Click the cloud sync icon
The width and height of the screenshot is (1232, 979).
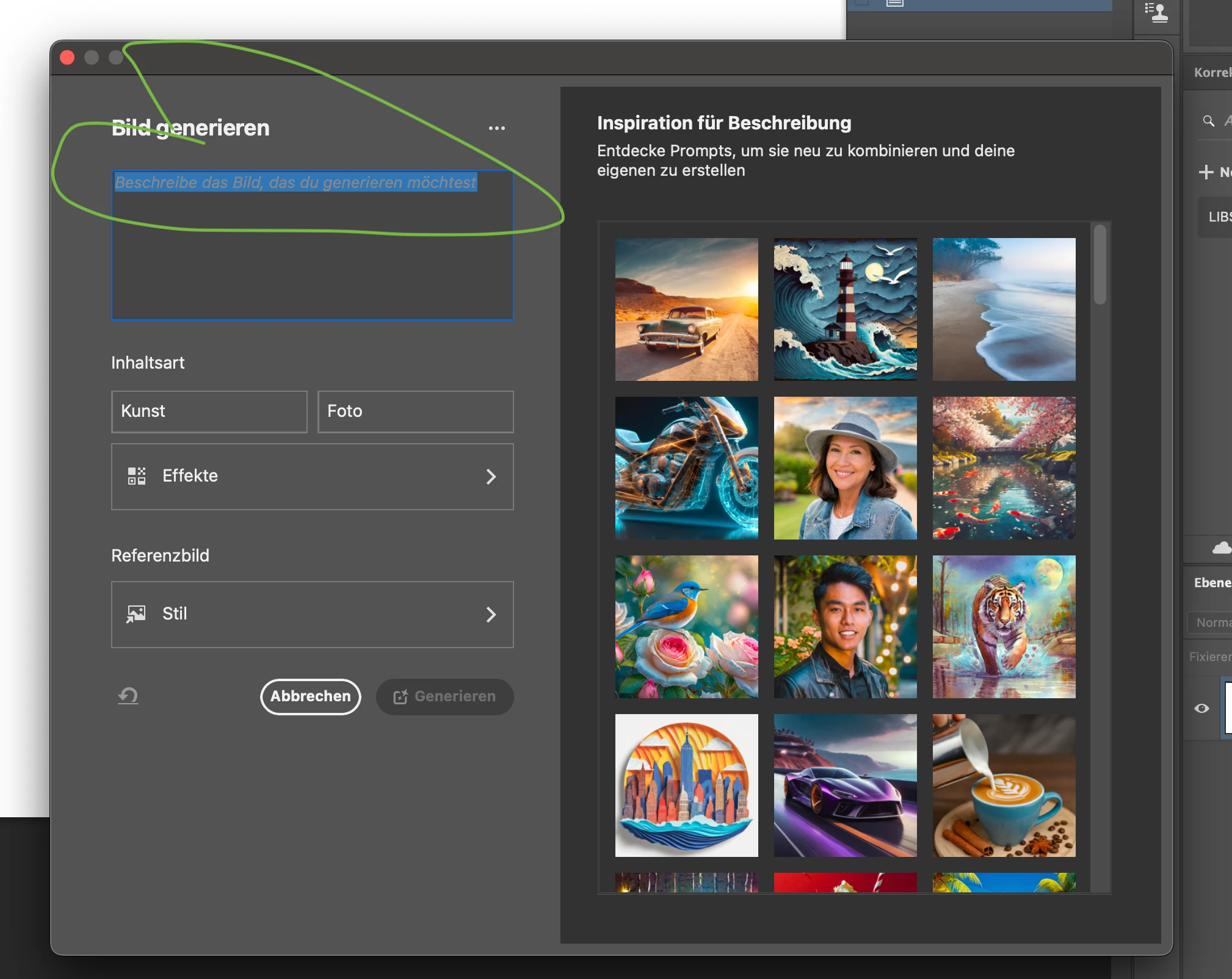[x=1221, y=547]
